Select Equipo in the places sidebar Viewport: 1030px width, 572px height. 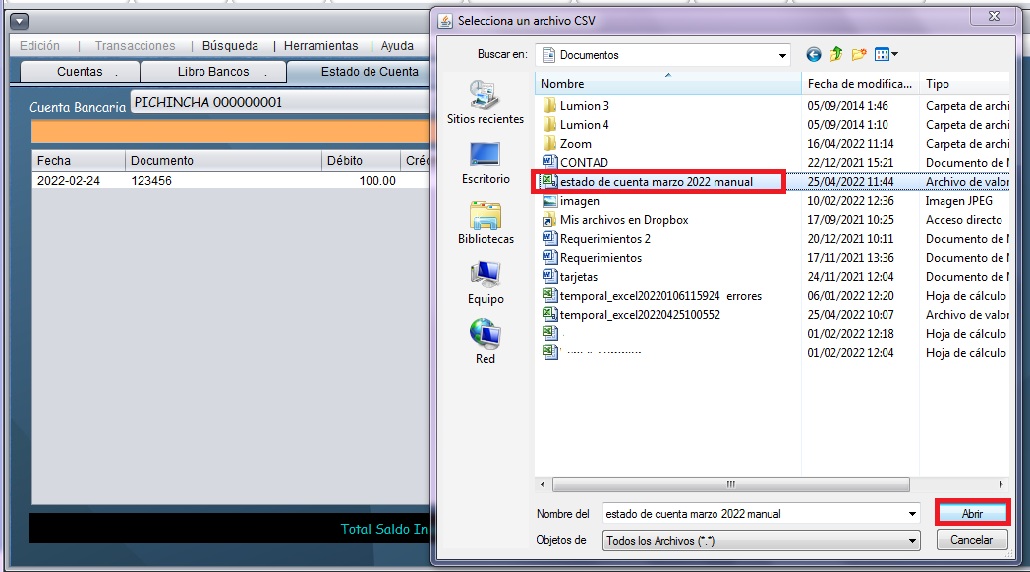click(x=485, y=283)
